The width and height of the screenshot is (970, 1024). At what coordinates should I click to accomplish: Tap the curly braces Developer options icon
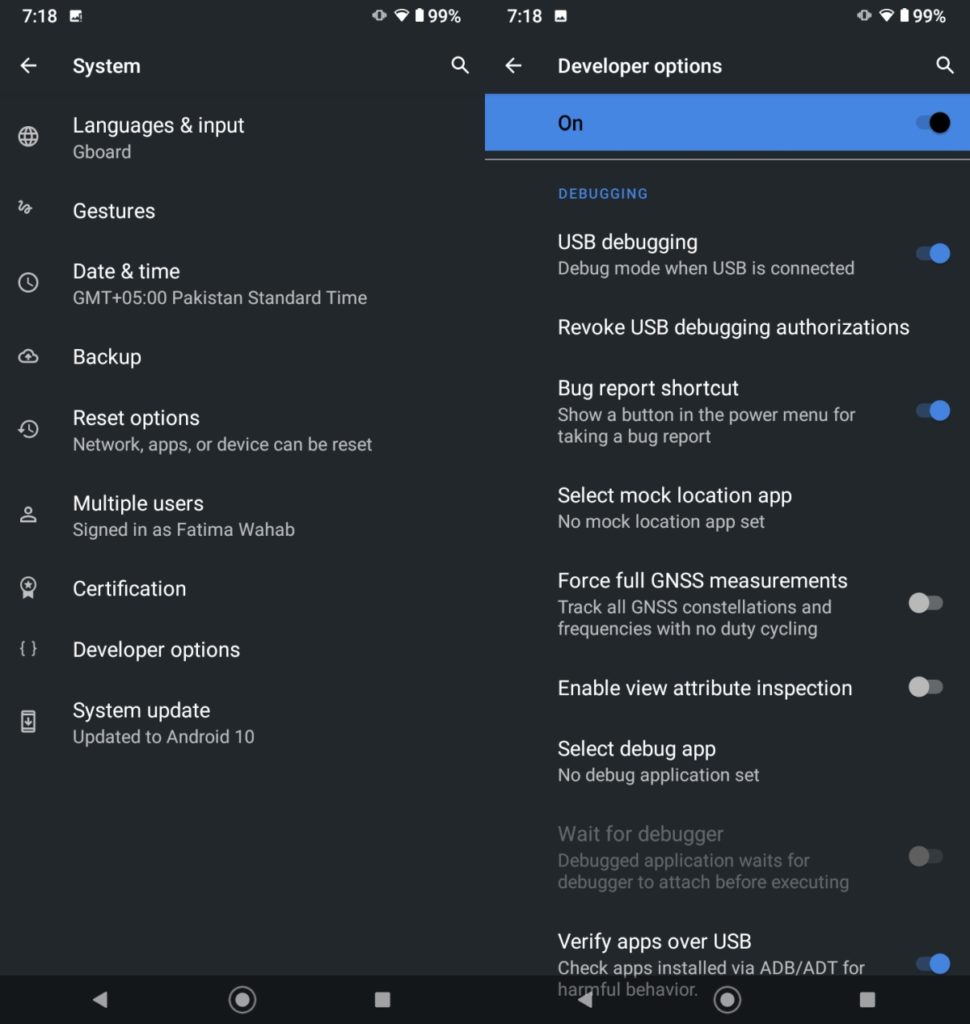(29, 649)
